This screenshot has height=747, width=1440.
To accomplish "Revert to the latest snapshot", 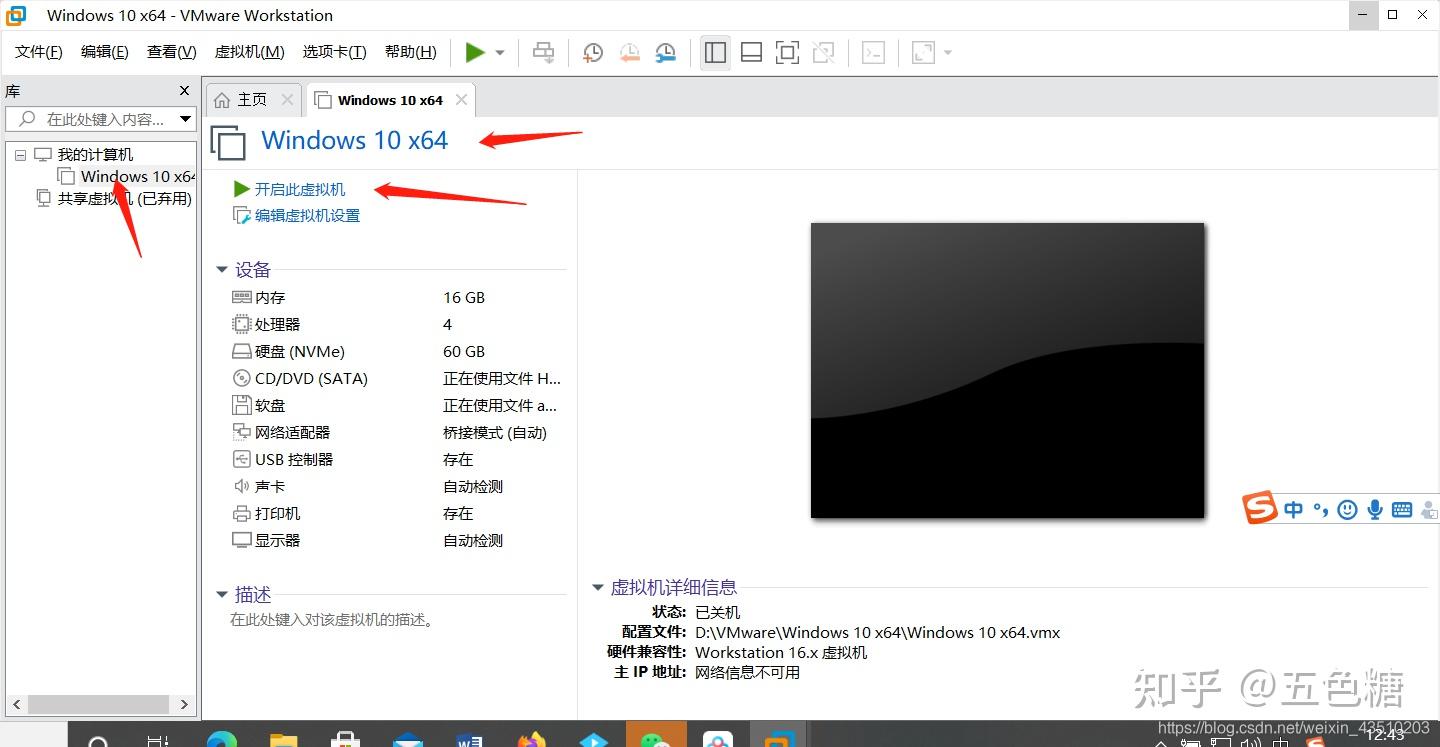I will pyautogui.click(x=629, y=52).
